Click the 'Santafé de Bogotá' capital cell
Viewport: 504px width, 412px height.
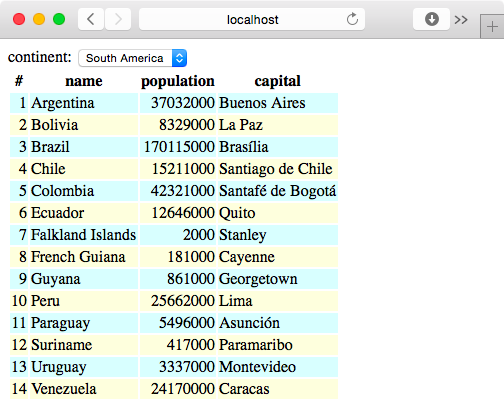point(278,191)
